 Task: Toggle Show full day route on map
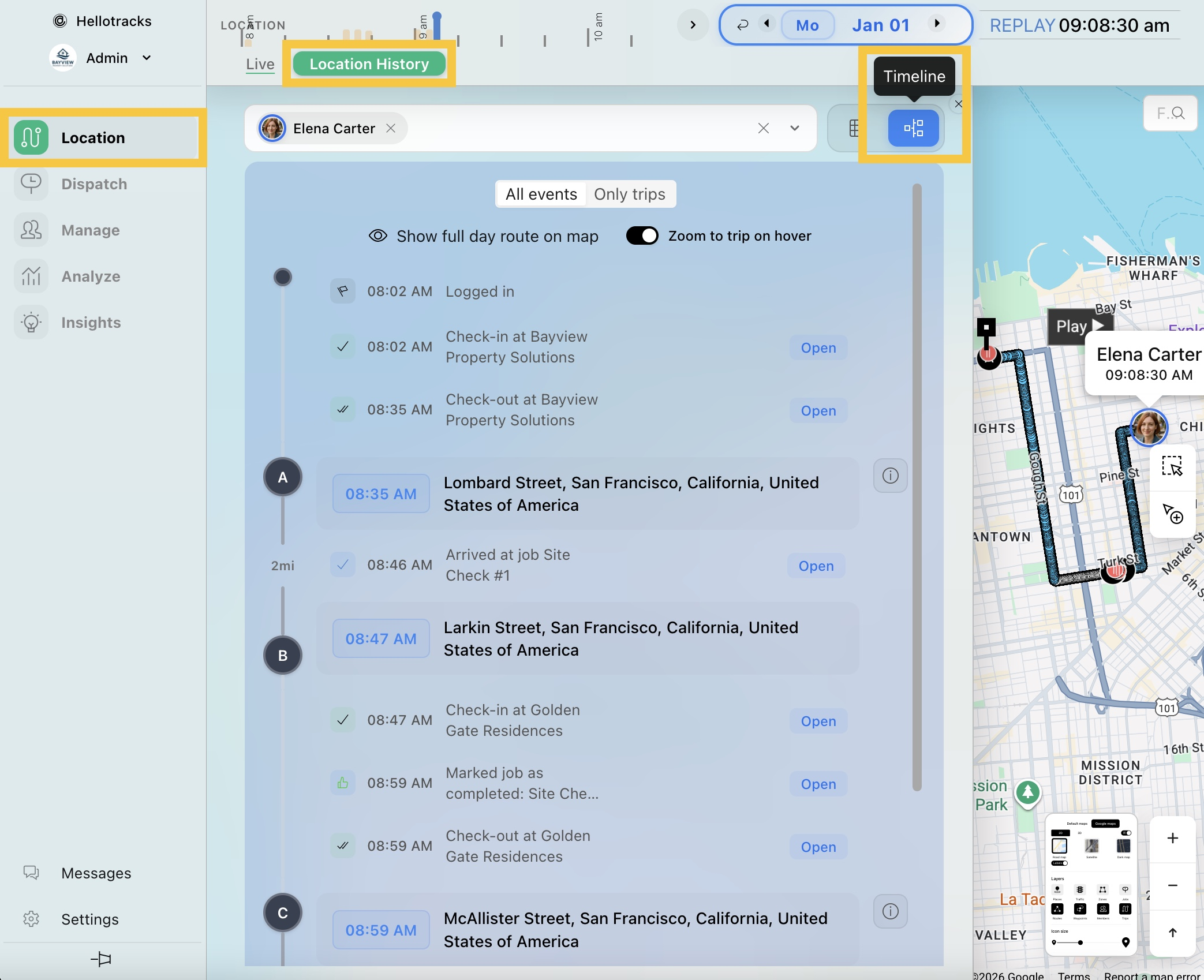pyautogui.click(x=378, y=236)
